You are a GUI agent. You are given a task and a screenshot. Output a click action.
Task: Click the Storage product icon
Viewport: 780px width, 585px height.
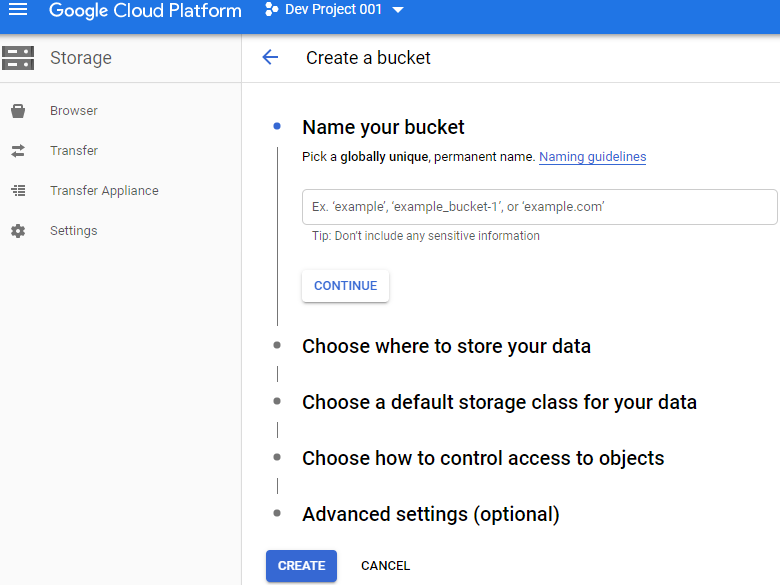[x=18, y=58]
